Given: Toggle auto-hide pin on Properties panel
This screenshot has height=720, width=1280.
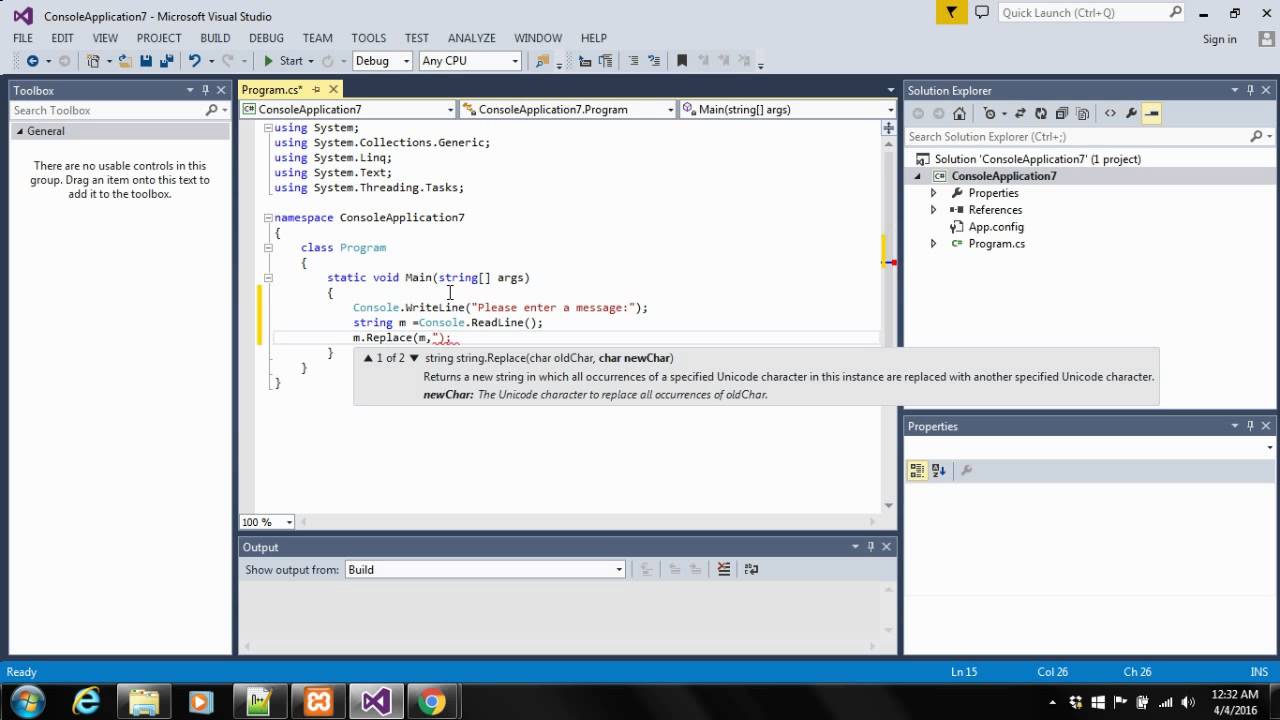Looking at the screenshot, I should [1251, 426].
